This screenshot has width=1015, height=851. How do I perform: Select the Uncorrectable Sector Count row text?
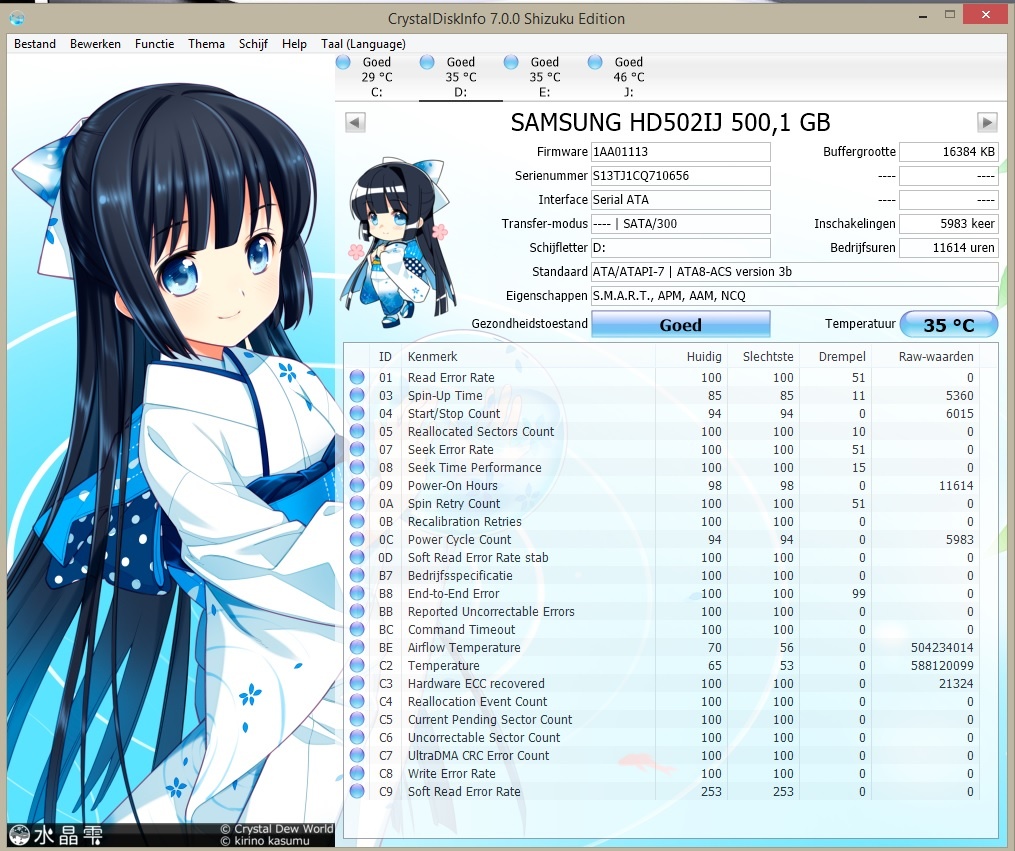coord(484,737)
